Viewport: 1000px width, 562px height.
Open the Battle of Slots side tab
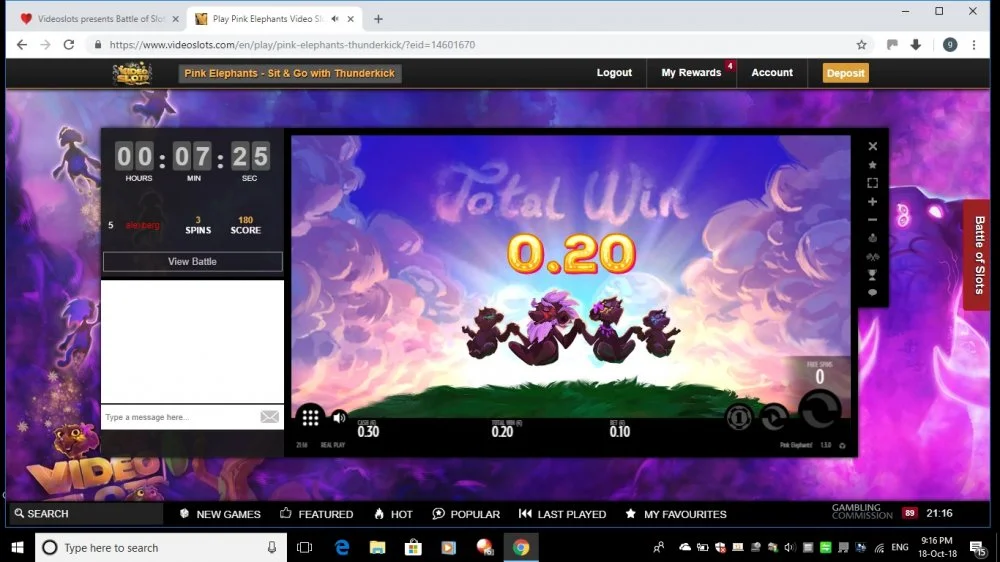click(979, 255)
